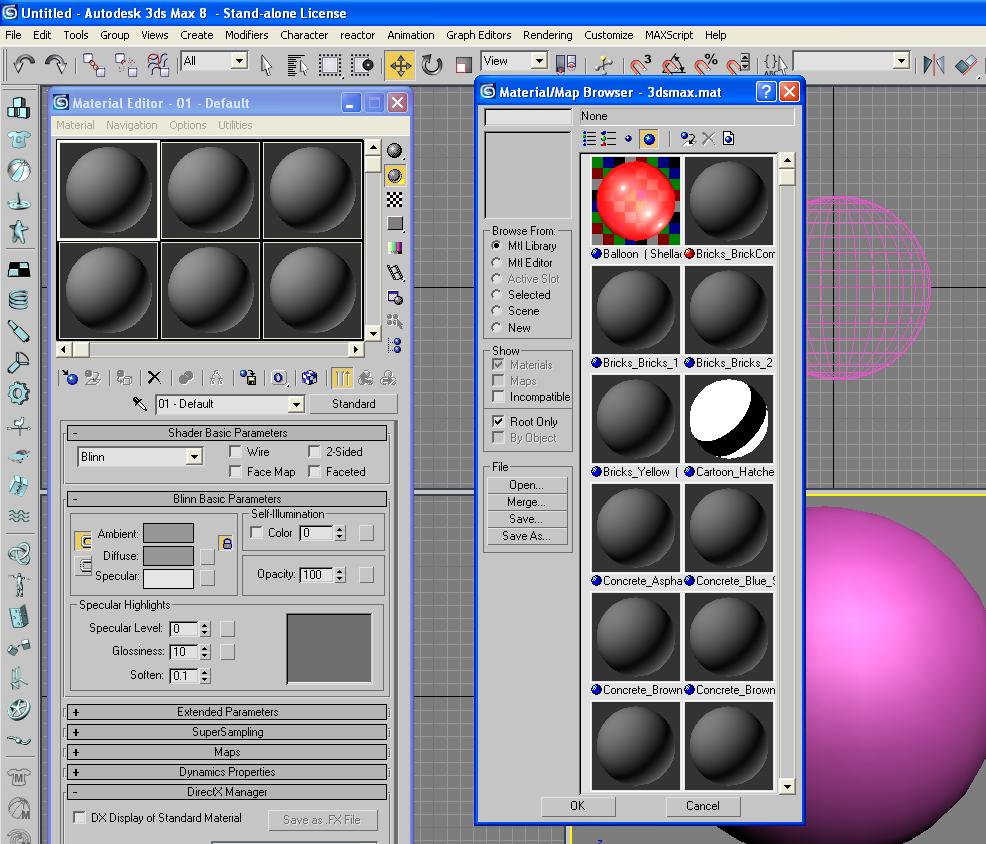Image resolution: width=986 pixels, height=844 pixels.
Task: Click Save As... in File group
Action: pyautogui.click(x=526, y=536)
